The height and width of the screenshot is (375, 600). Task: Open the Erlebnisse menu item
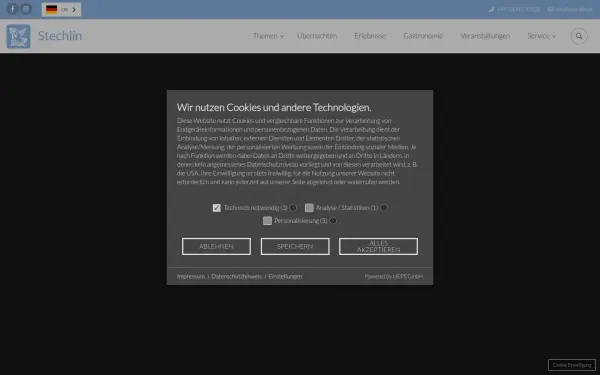pyautogui.click(x=370, y=36)
